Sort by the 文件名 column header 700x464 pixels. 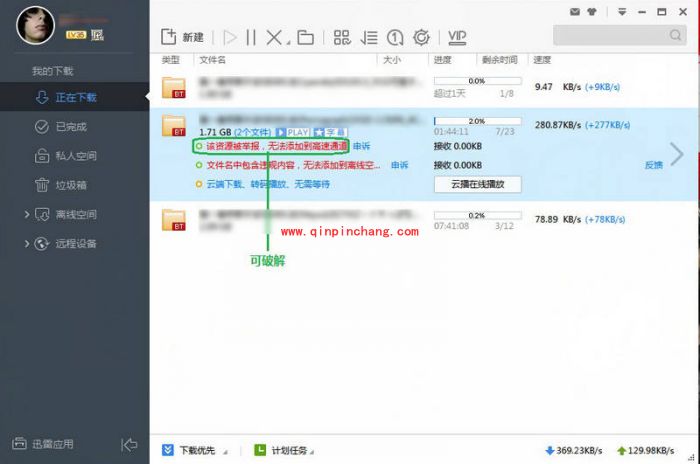212,60
